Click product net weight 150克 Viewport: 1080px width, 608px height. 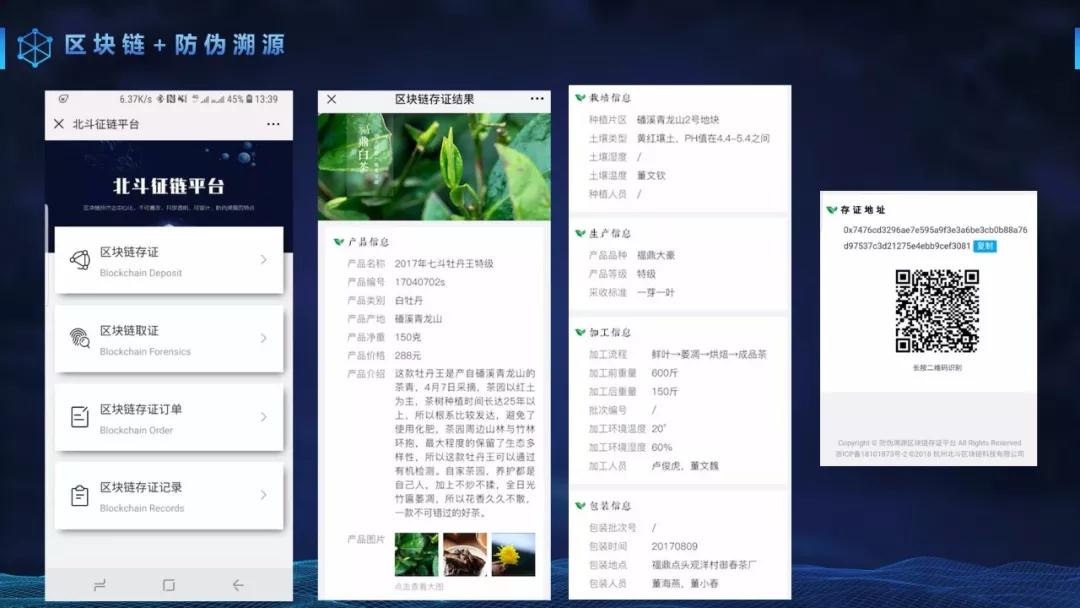click(408, 337)
